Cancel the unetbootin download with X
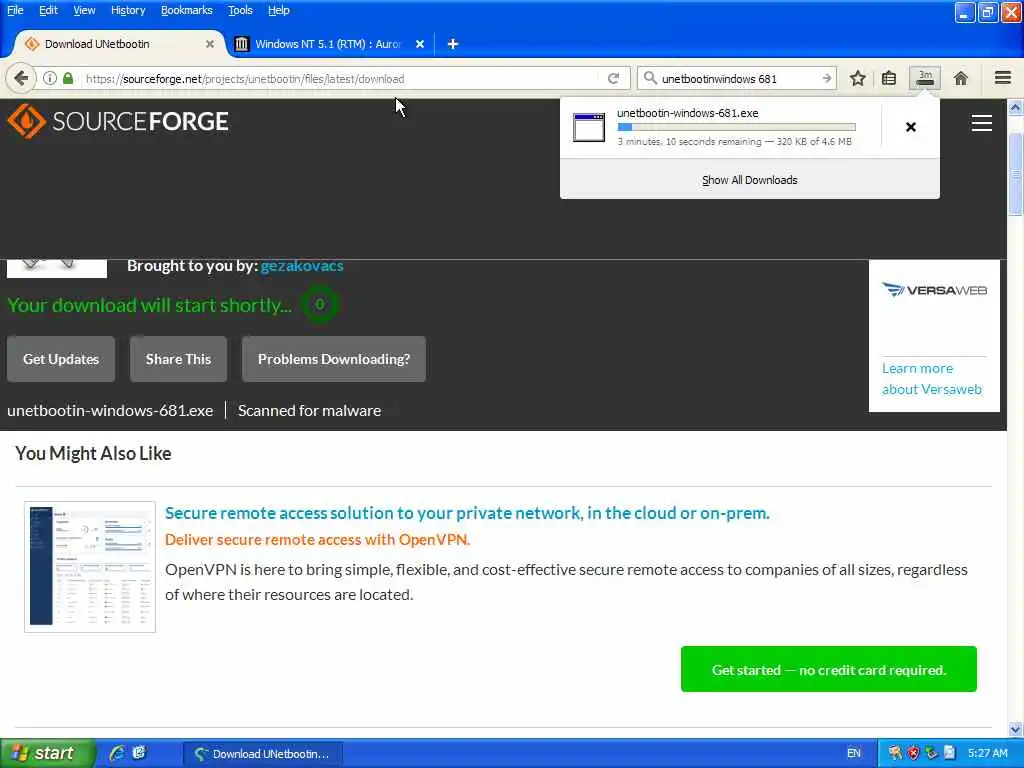The image size is (1024, 768). [x=911, y=127]
